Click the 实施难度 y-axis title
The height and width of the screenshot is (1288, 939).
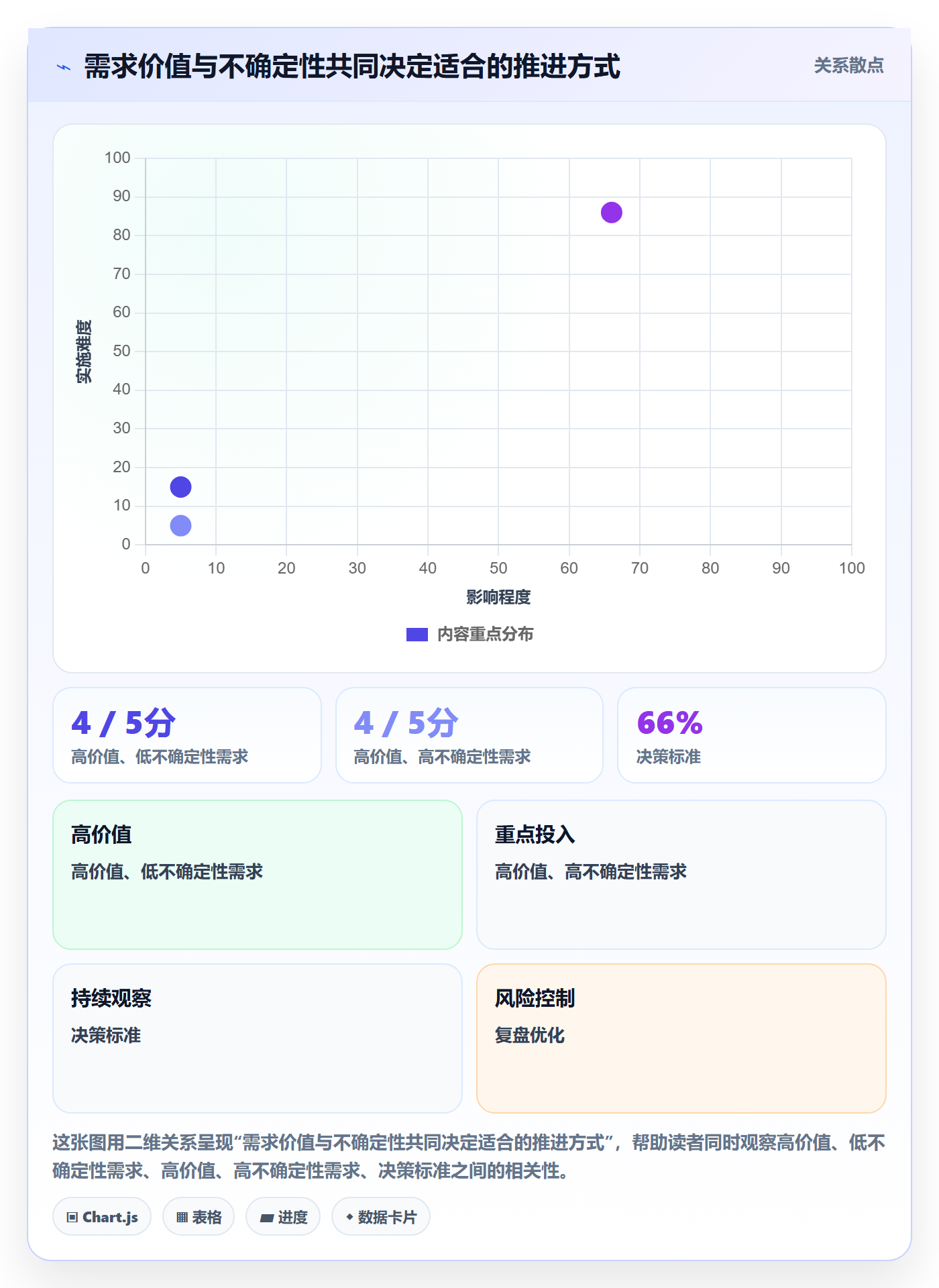tap(84, 352)
